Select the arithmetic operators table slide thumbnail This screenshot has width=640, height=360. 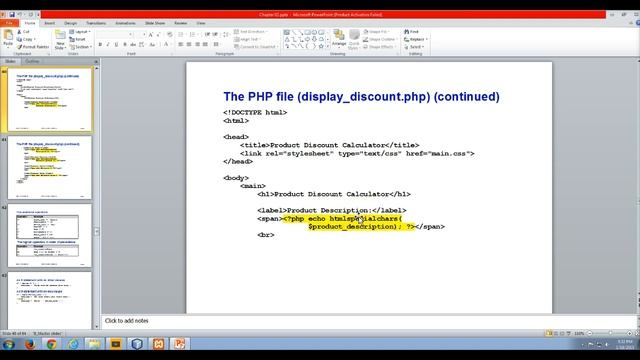49,236
